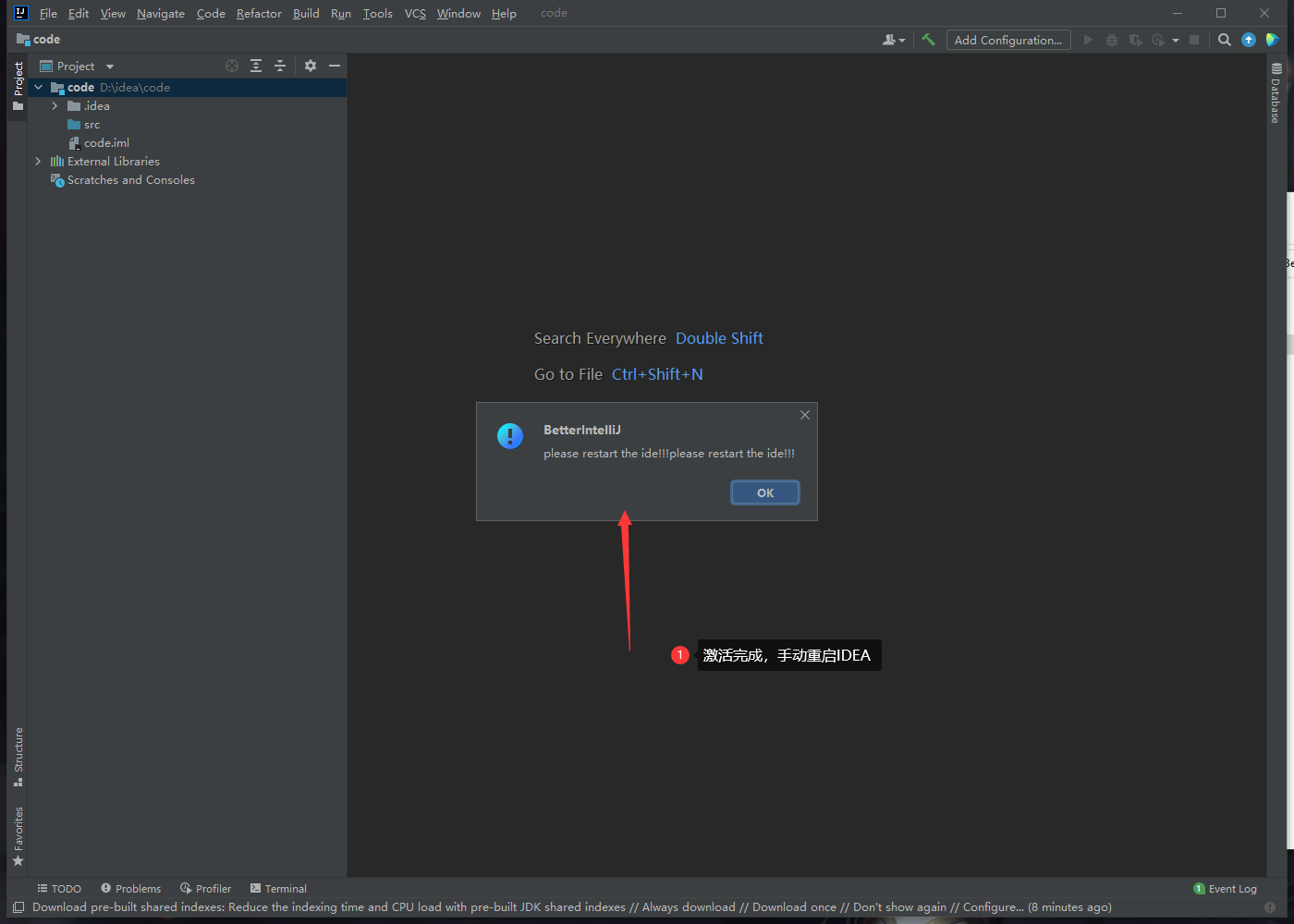Click the Profiler run icon

pos(1158,40)
